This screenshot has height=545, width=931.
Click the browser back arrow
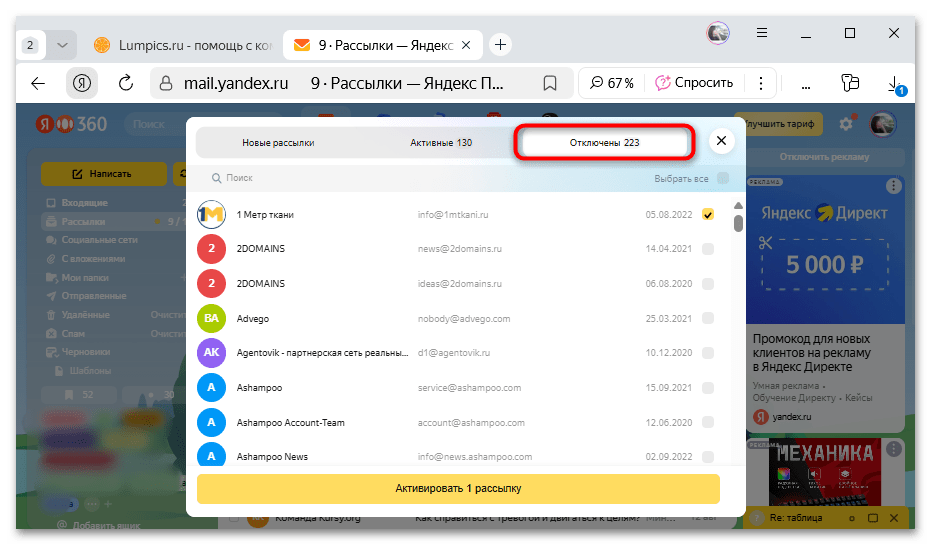38,83
